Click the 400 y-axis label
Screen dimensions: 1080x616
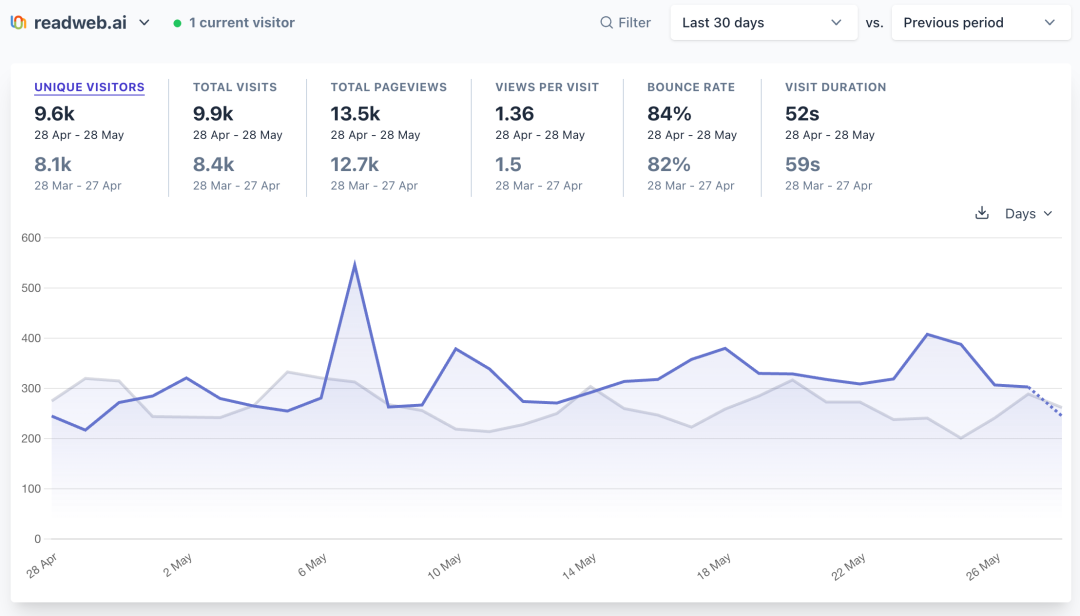click(31, 338)
